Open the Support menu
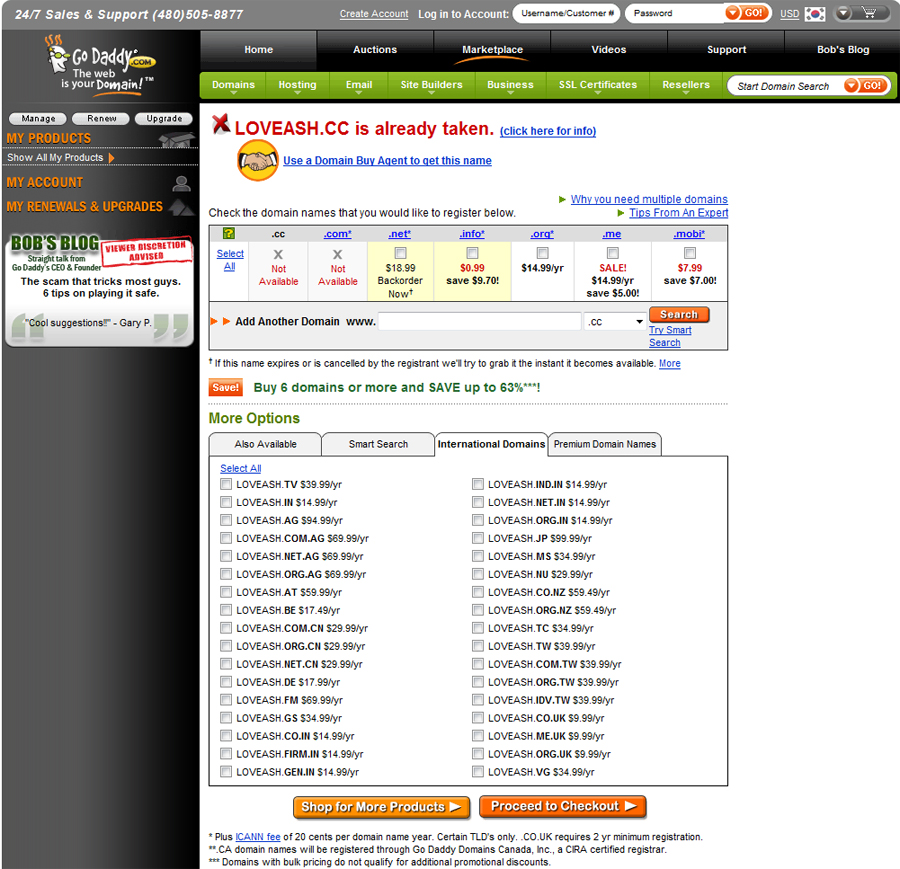The height and width of the screenshot is (869, 900). [x=726, y=50]
